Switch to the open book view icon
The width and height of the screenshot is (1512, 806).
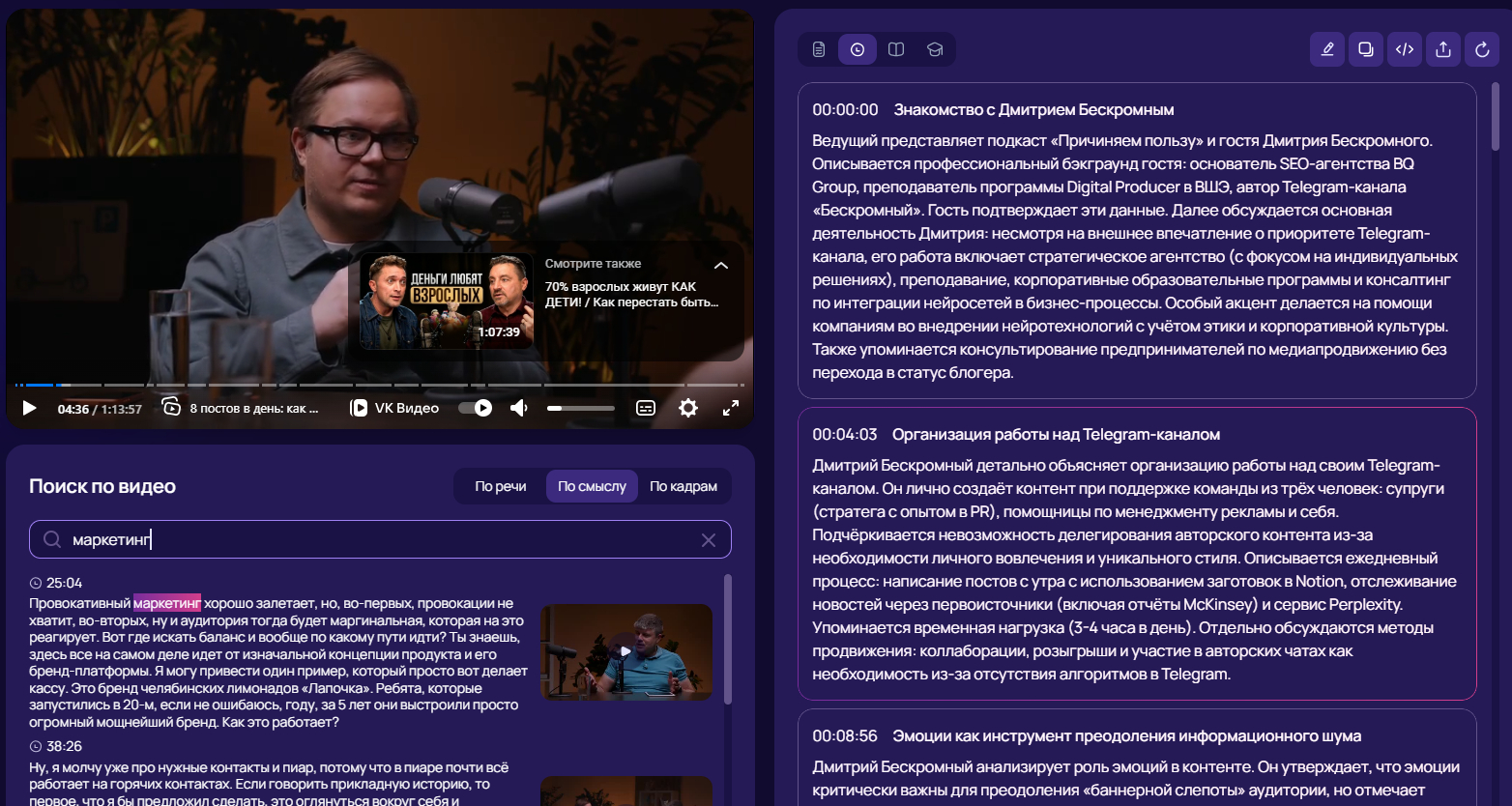(x=896, y=49)
